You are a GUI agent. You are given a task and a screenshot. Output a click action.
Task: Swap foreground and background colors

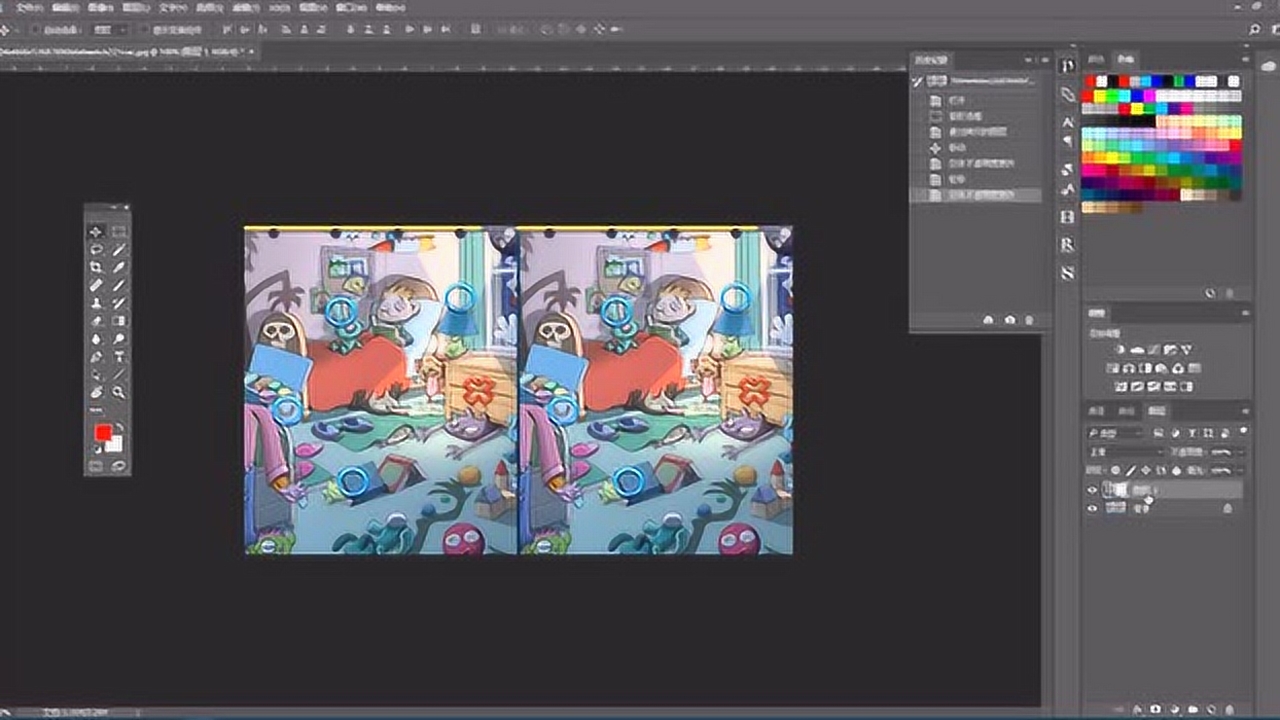tap(119, 426)
